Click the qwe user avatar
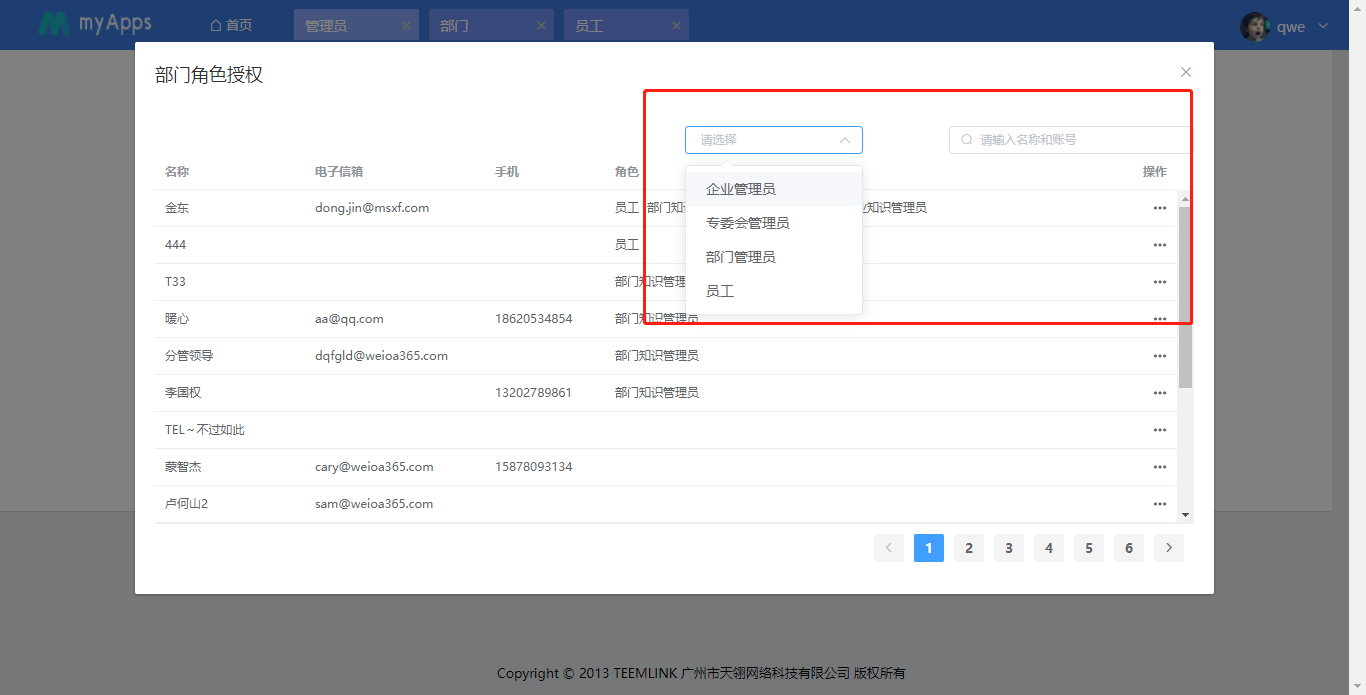The image size is (1366, 695). coord(1255,27)
